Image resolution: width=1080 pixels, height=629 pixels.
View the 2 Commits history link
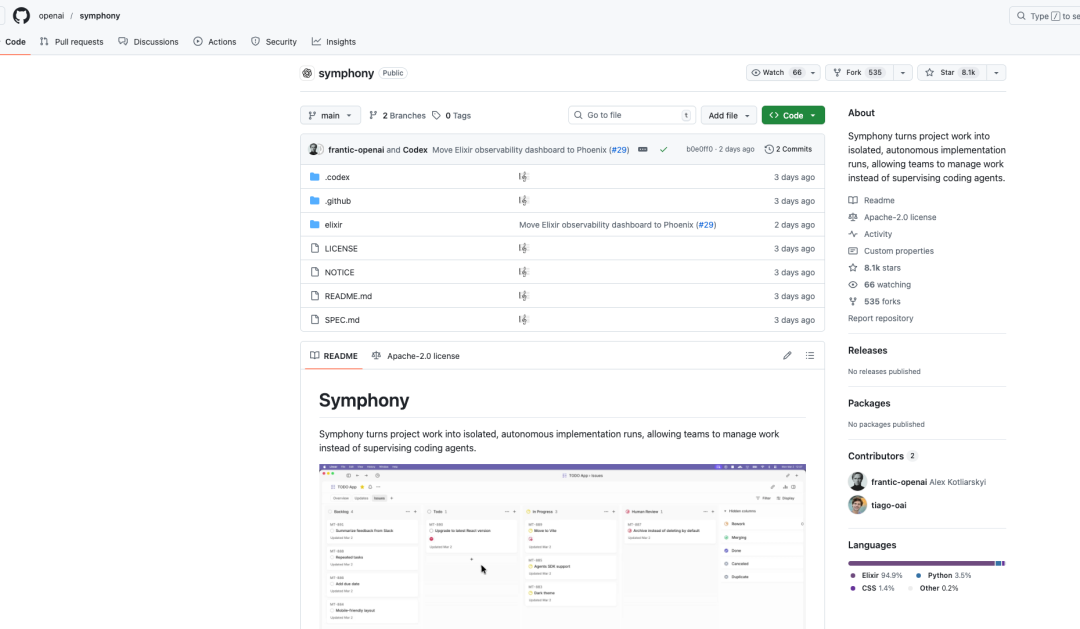[789, 149]
